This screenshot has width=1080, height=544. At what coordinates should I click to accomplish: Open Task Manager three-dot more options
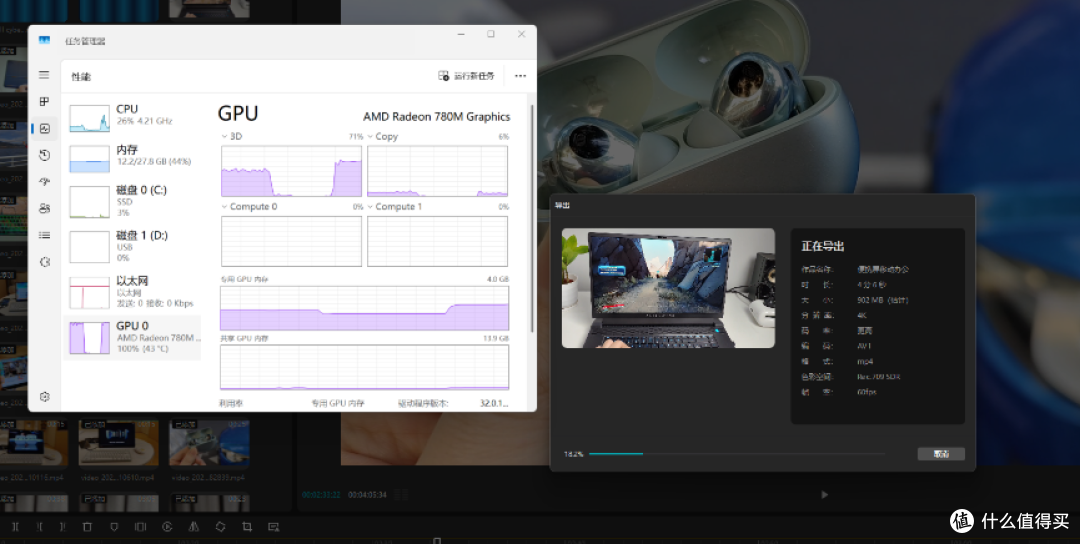point(520,76)
